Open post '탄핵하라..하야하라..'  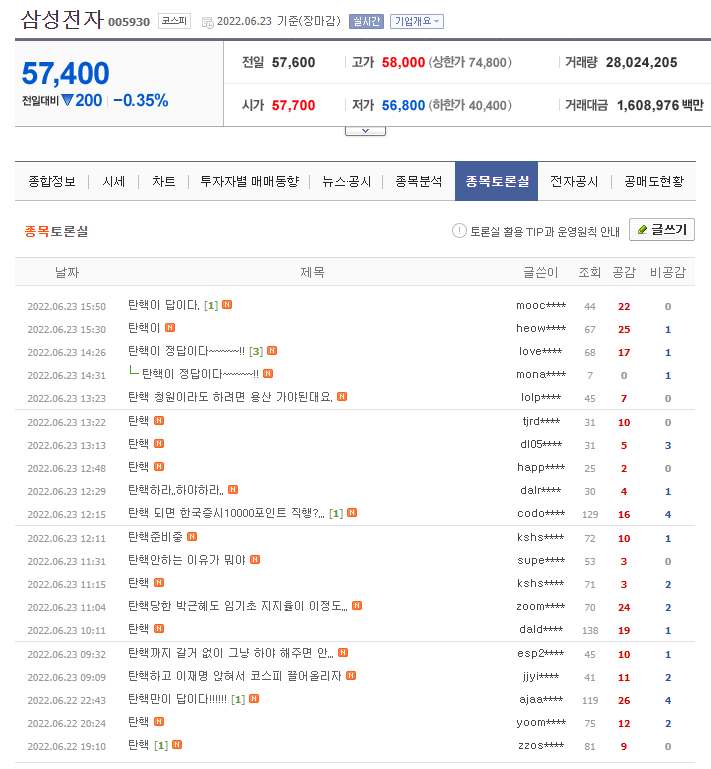176,490
